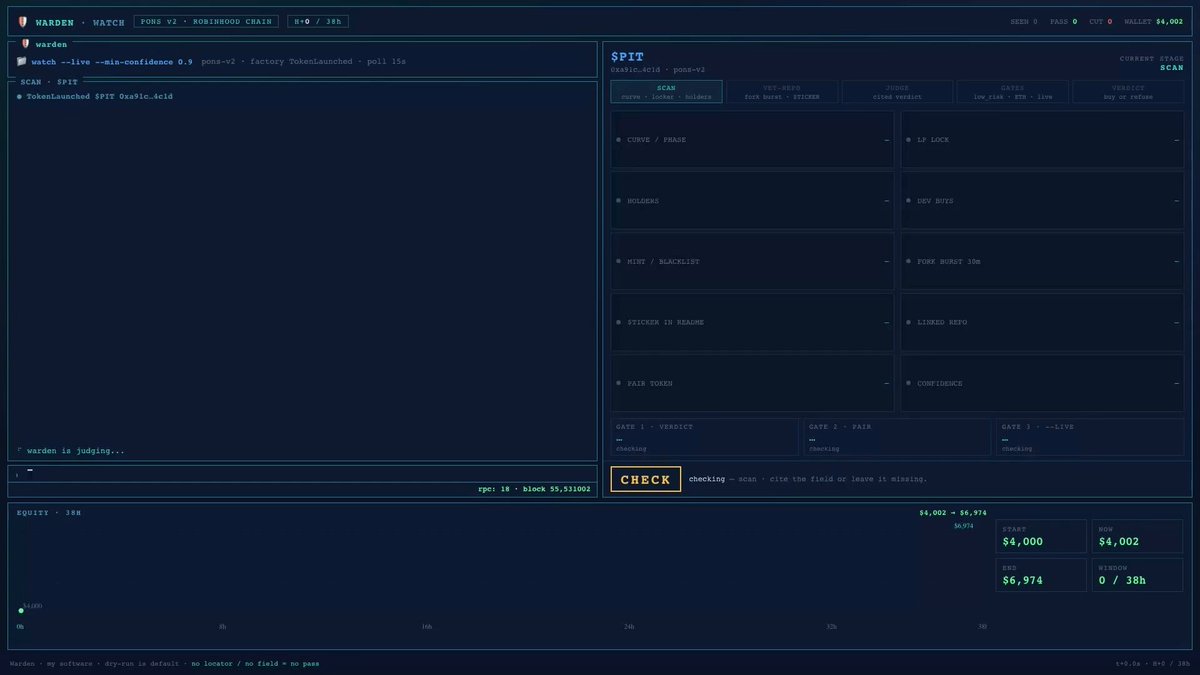Go to the GATES stage tab
Image resolution: width=1200 pixels, height=675 pixels.
(1012, 92)
